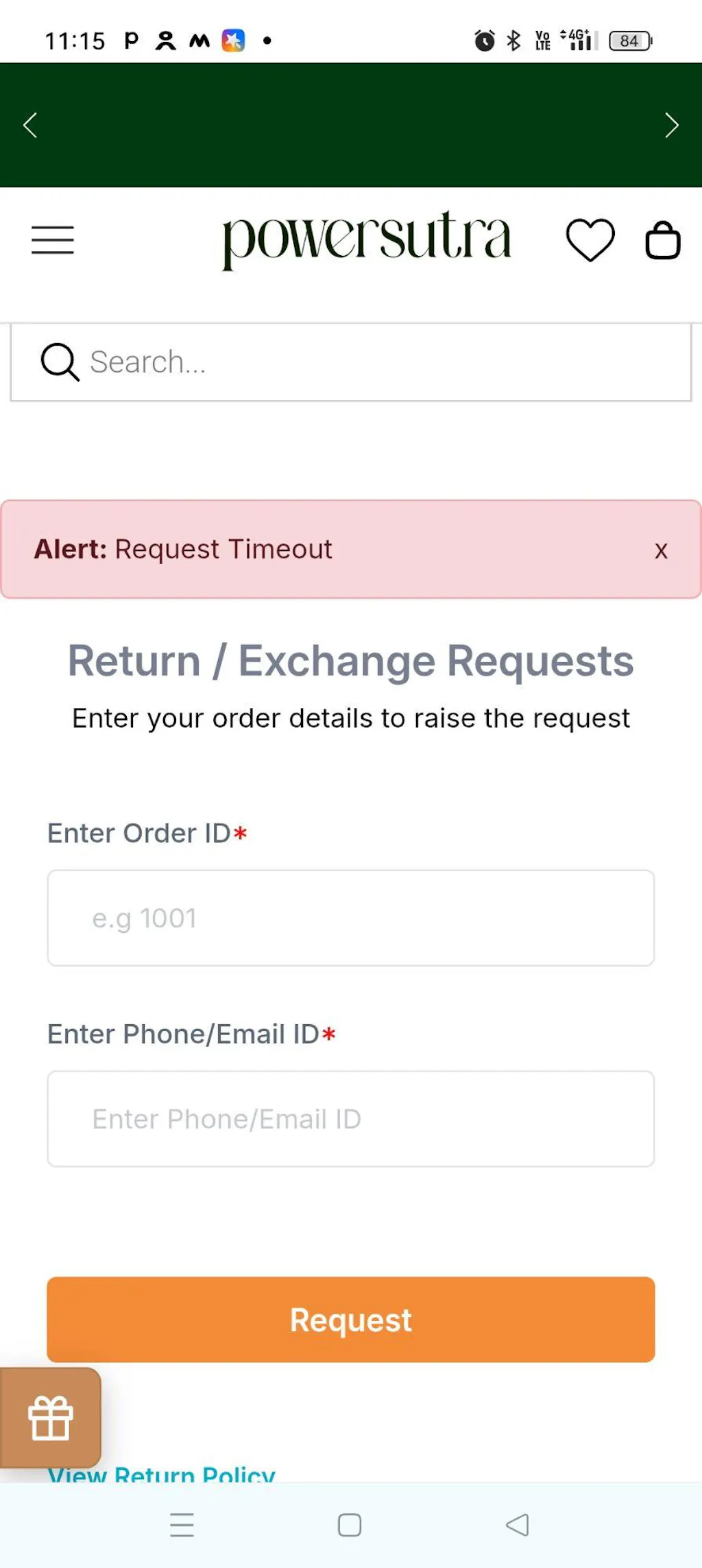Tap the Bluetooth status icon
702x1568 pixels.
(513, 41)
